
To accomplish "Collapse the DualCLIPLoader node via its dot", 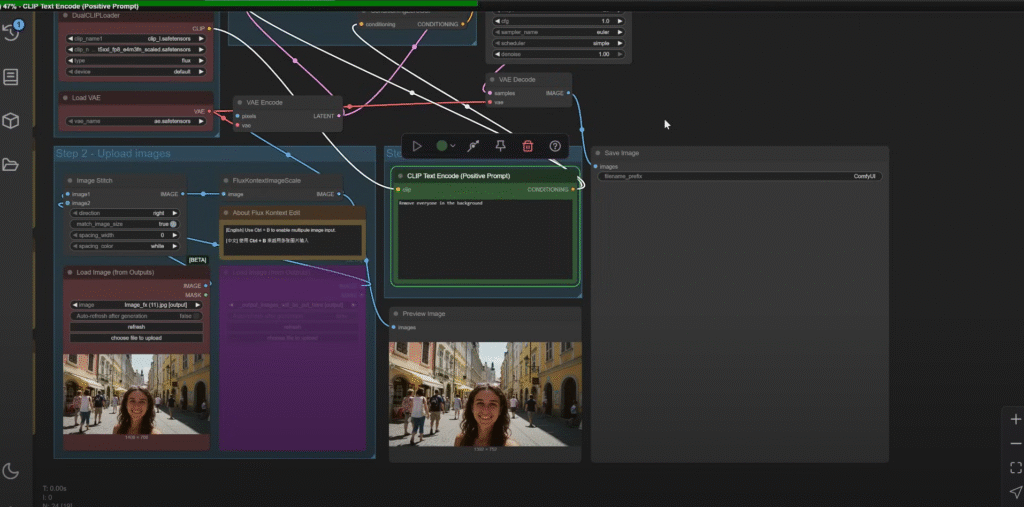I will tap(65, 15).
